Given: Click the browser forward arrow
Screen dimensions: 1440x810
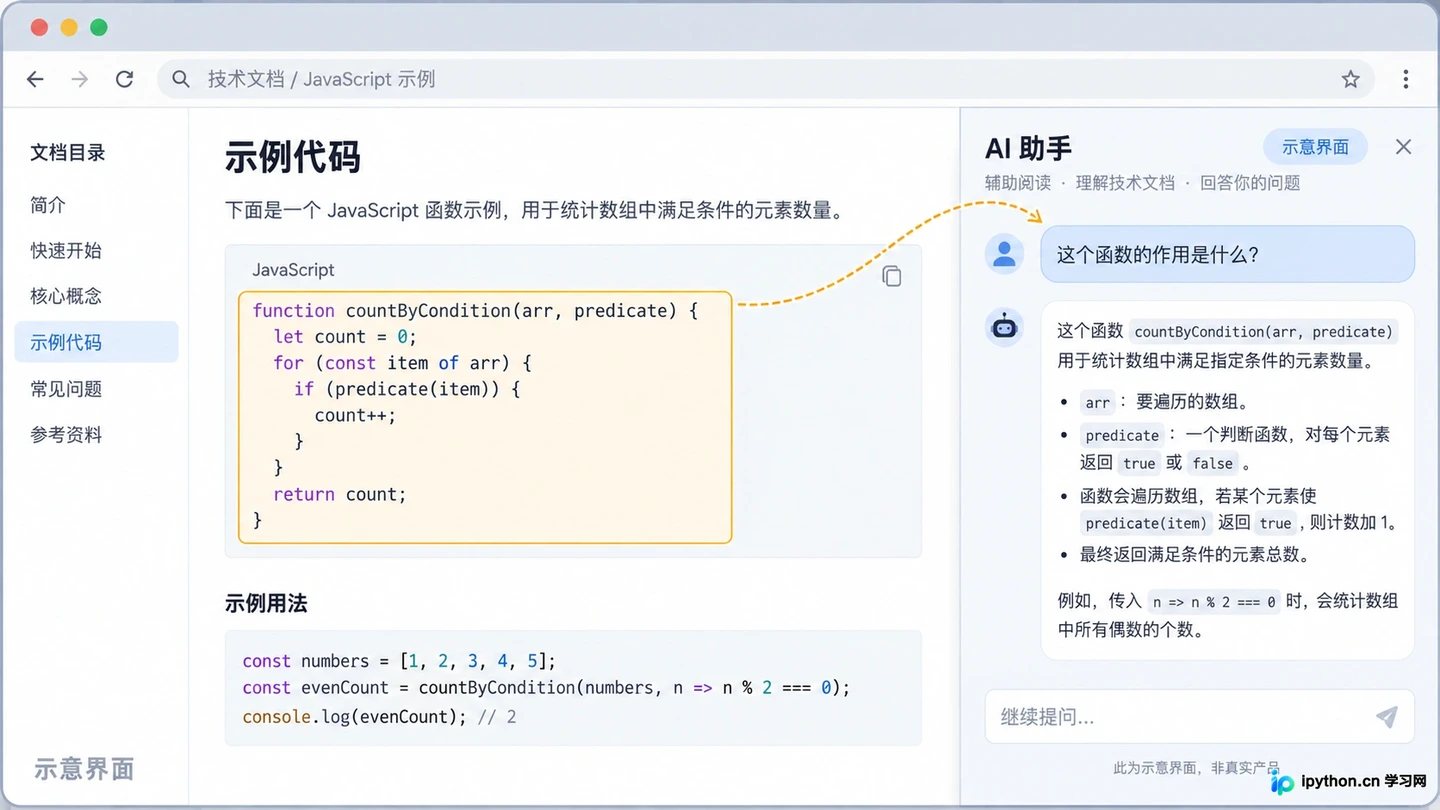Looking at the screenshot, I should [80, 79].
